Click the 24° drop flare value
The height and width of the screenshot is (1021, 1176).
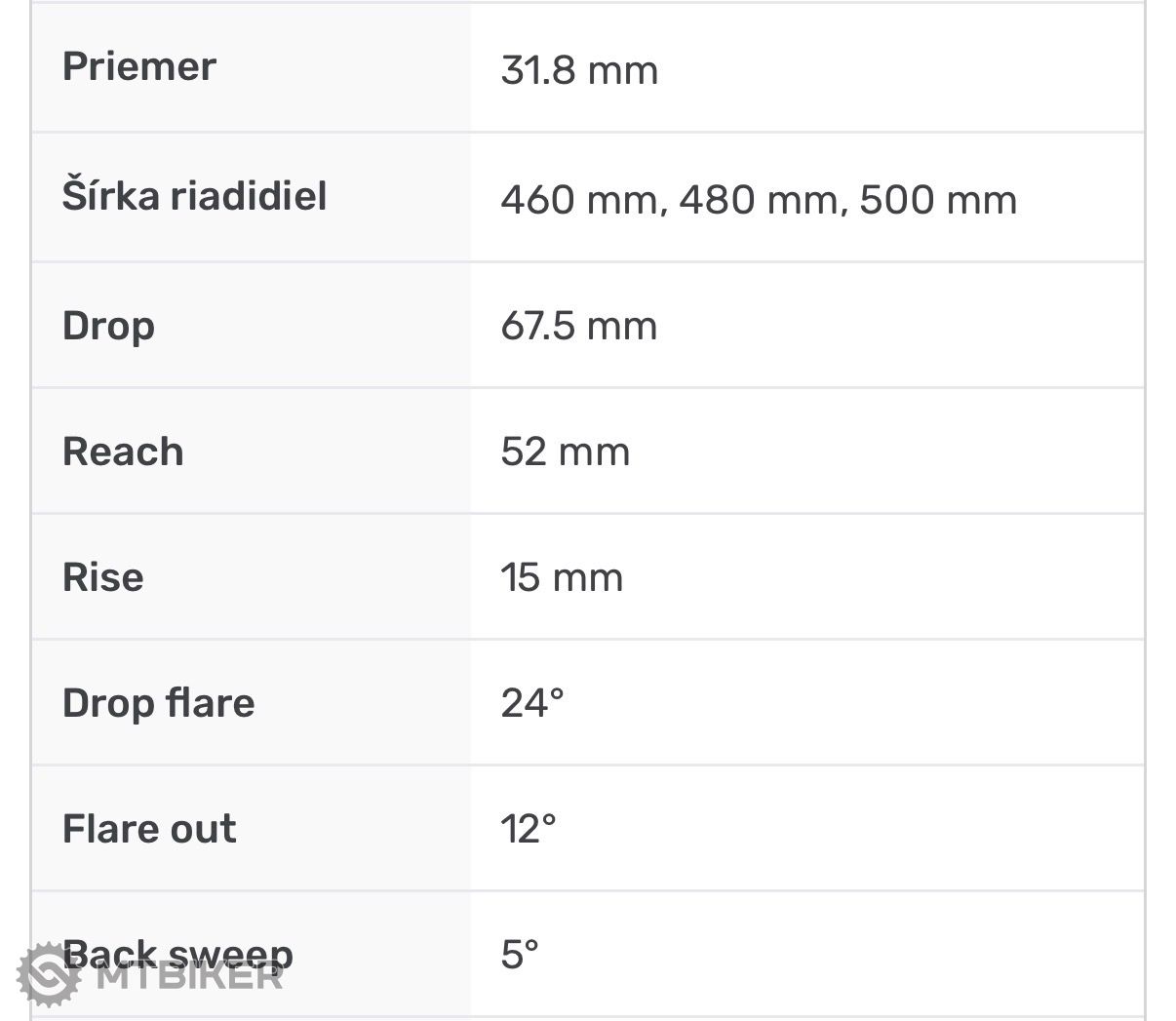click(532, 703)
